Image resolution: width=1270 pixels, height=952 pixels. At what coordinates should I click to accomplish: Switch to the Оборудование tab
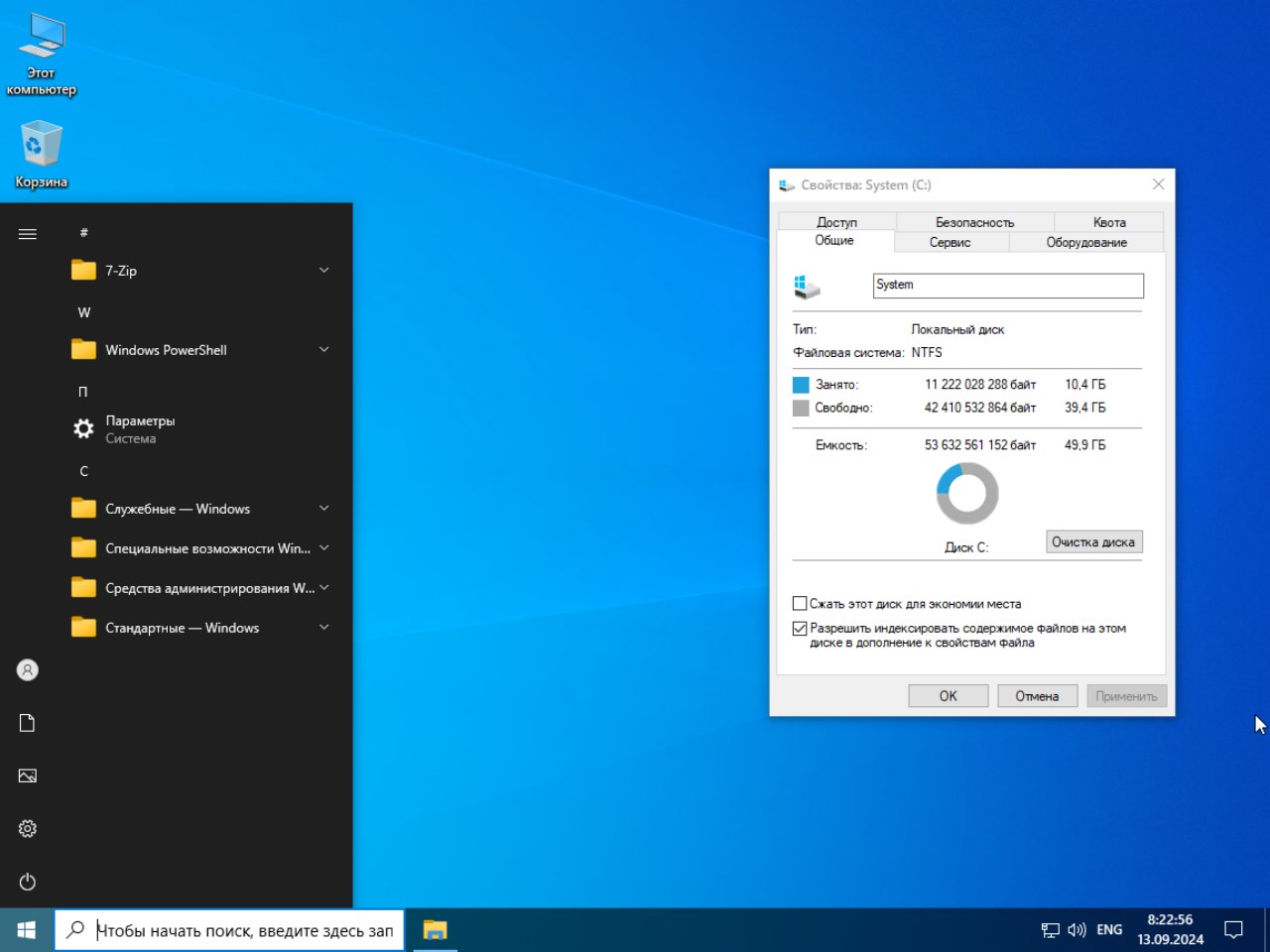1086,243
